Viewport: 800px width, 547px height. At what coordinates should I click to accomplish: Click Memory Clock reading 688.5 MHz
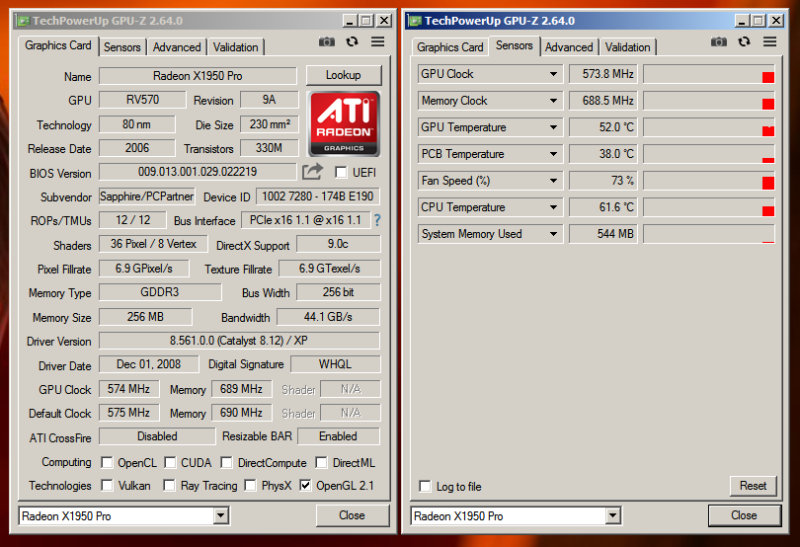pos(603,101)
